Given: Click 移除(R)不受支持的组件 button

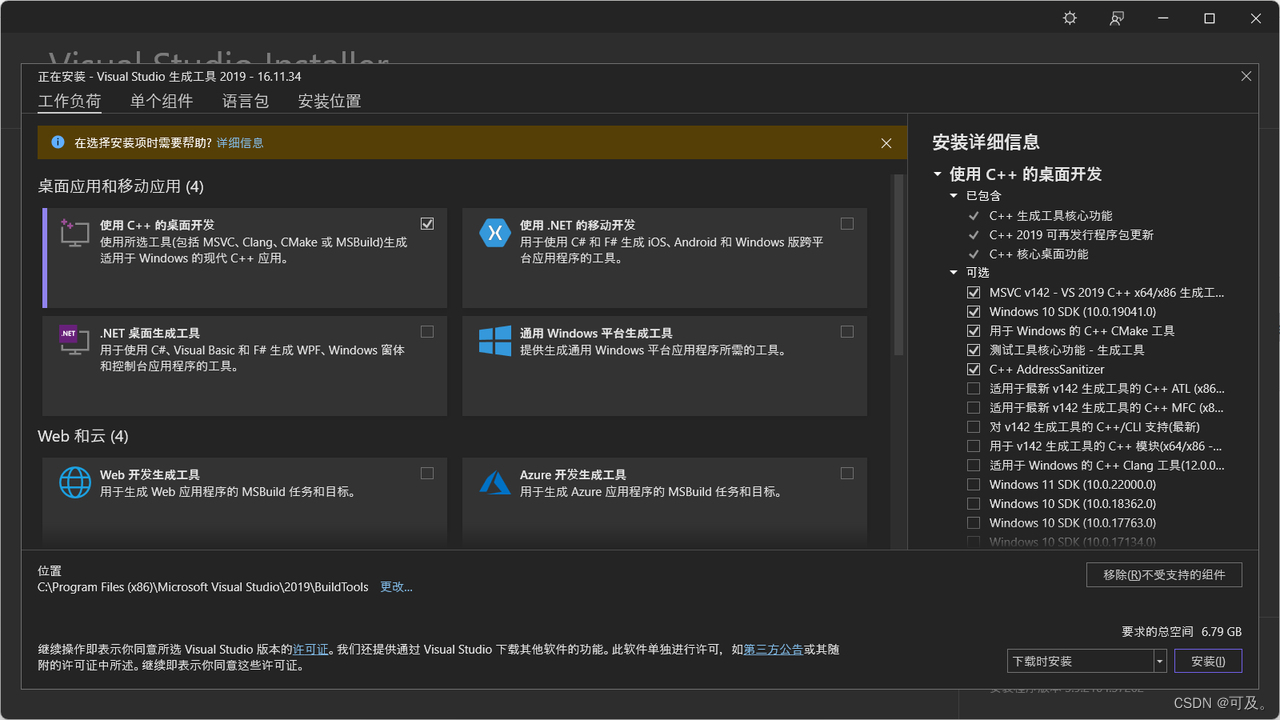Looking at the screenshot, I should [1164, 575].
